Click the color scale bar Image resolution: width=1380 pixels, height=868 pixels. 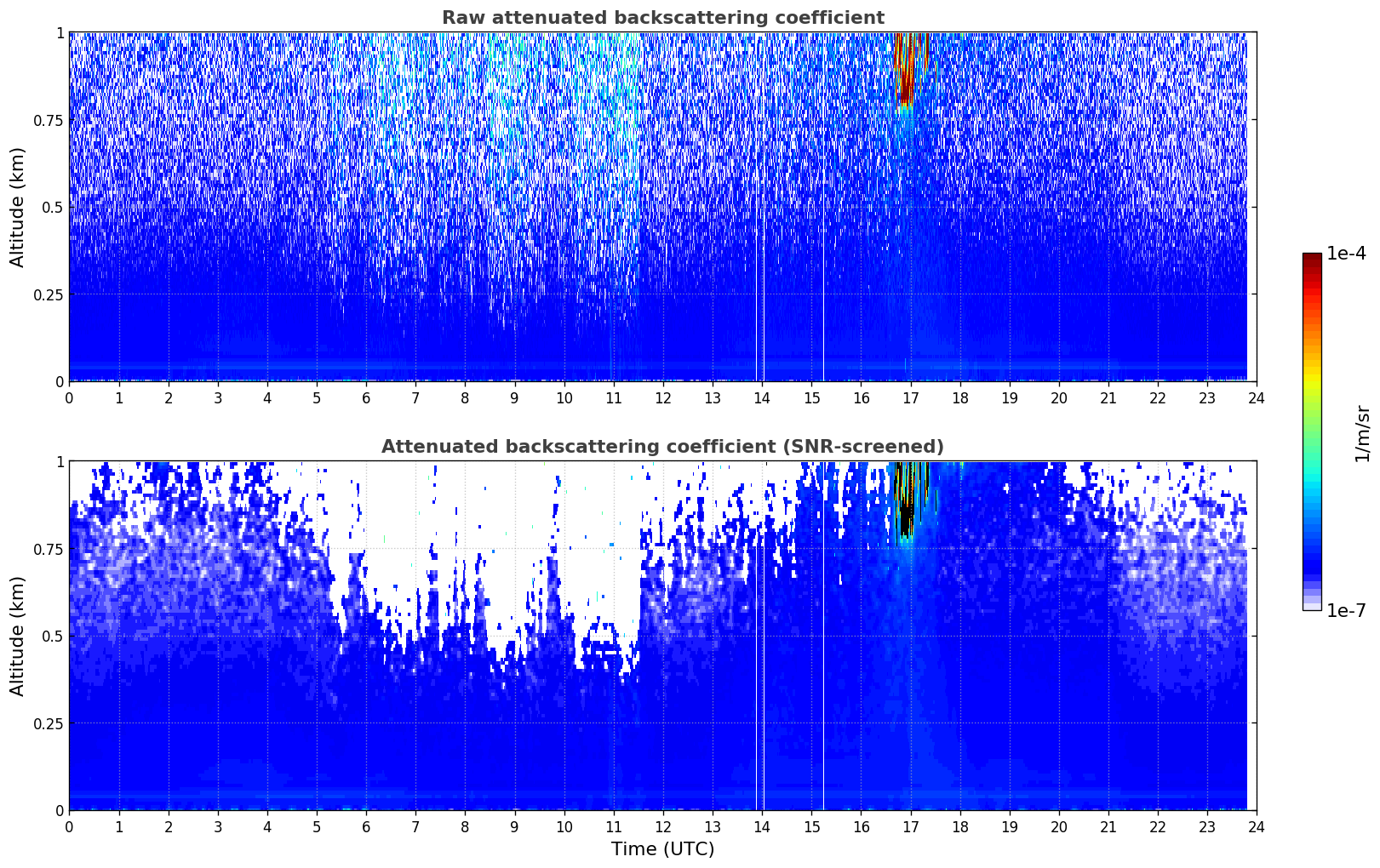point(1312,431)
